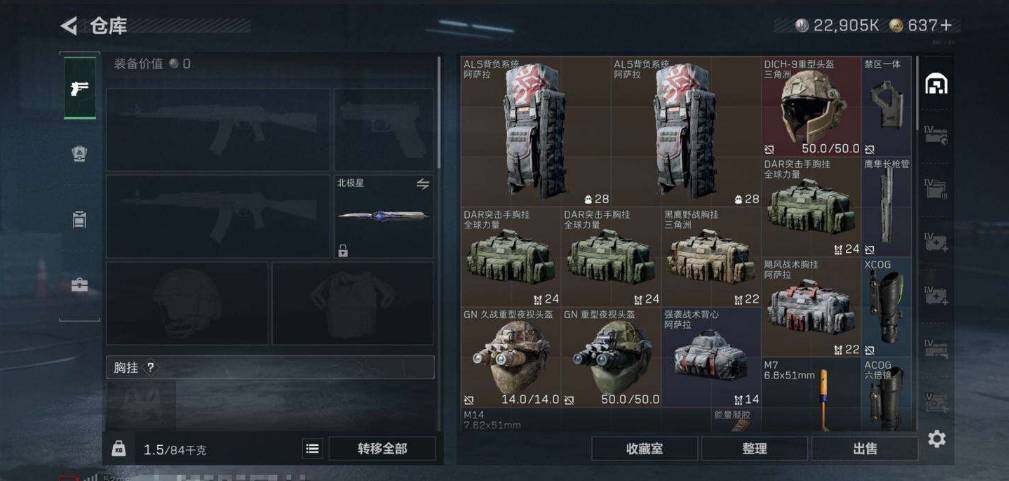Click the back arrow beside 仓库
Image resolution: width=1009 pixels, height=481 pixels.
pos(69,26)
